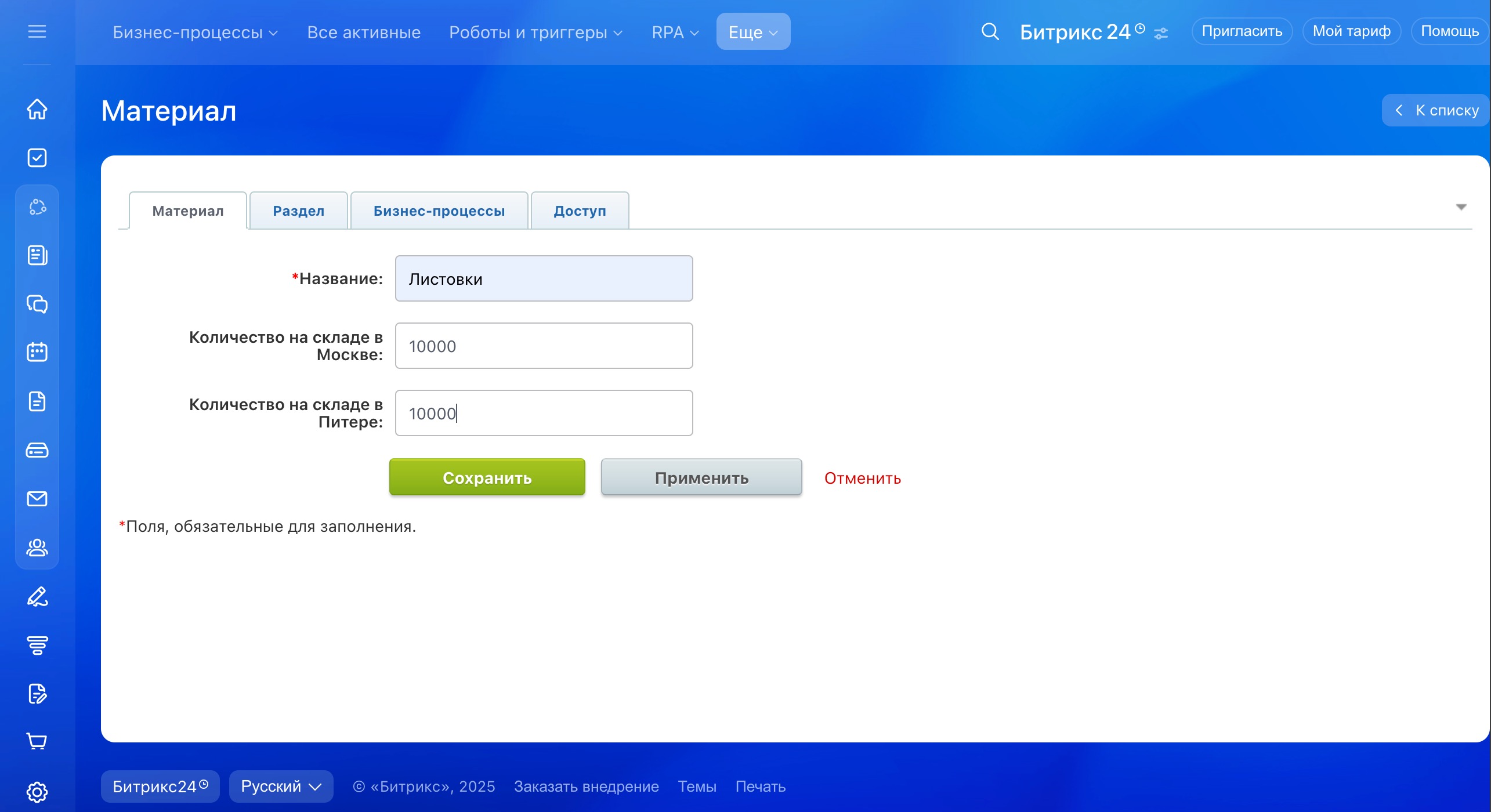Open the Русский language dropdown
This screenshot has width=1491, height=812.
tap(281, 786)
